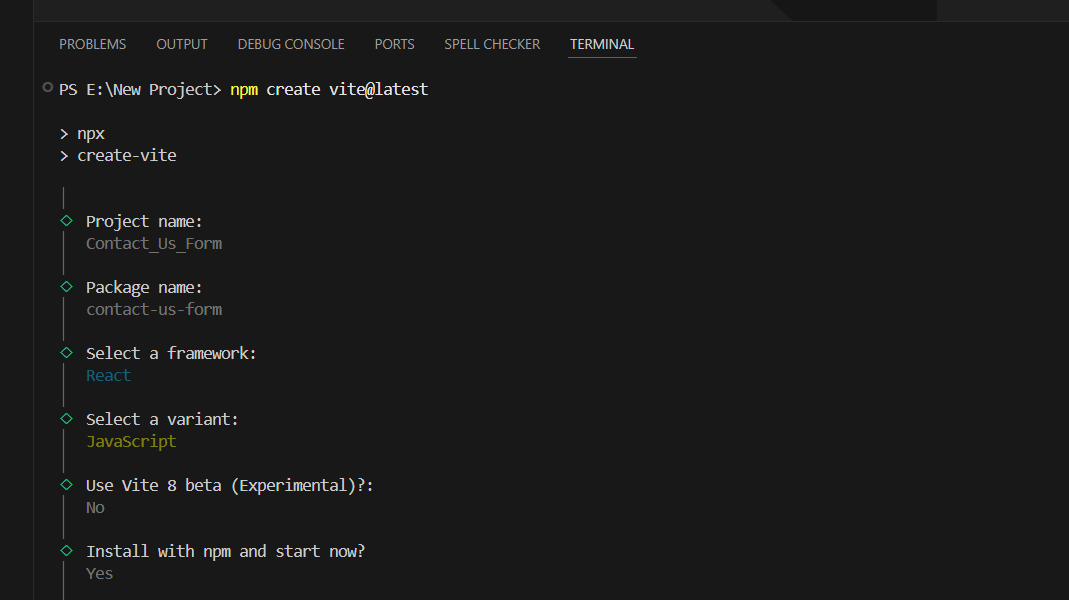Click the diamond beside Install with npm prompt
Viewport: 1069px width, 600px height.
point(67,550)
